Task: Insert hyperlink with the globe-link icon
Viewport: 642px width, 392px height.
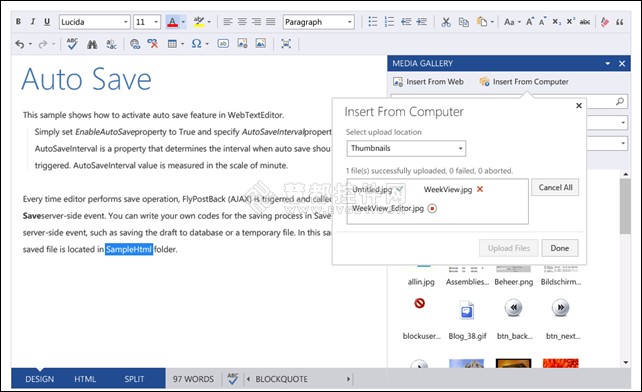Action: 135,43
